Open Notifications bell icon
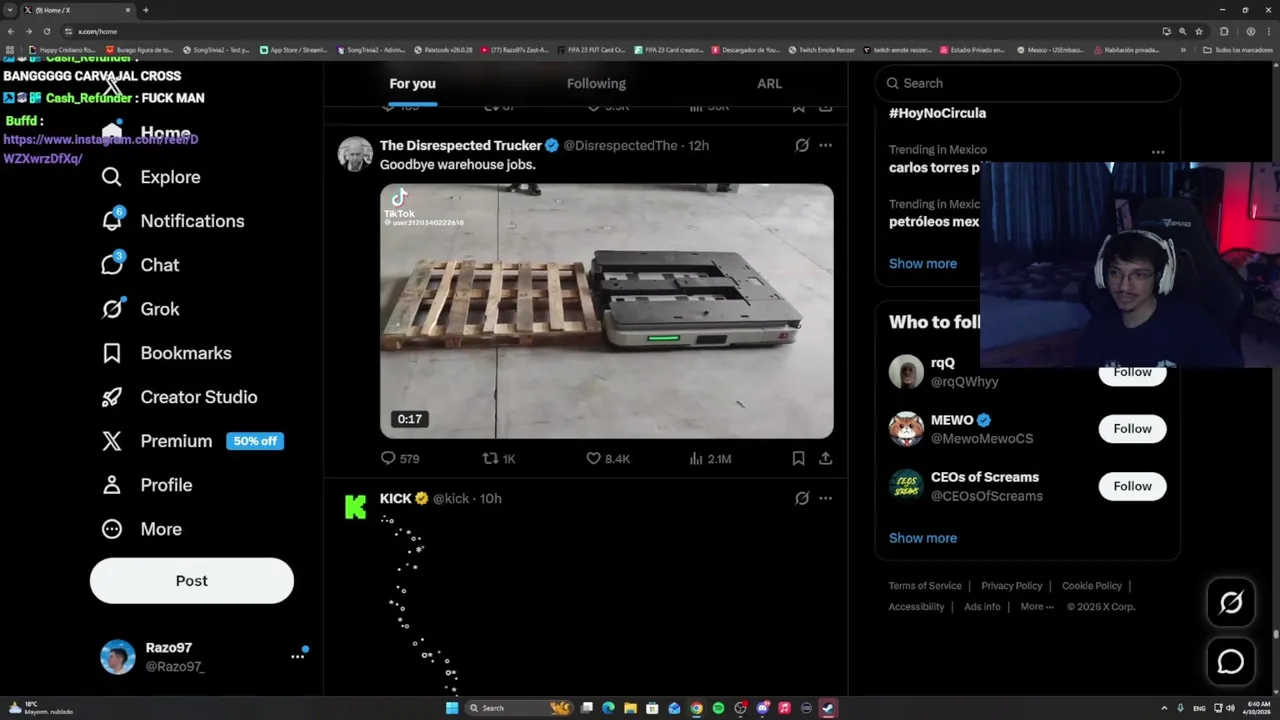1280x720 pixels. [x=112, y=220]
